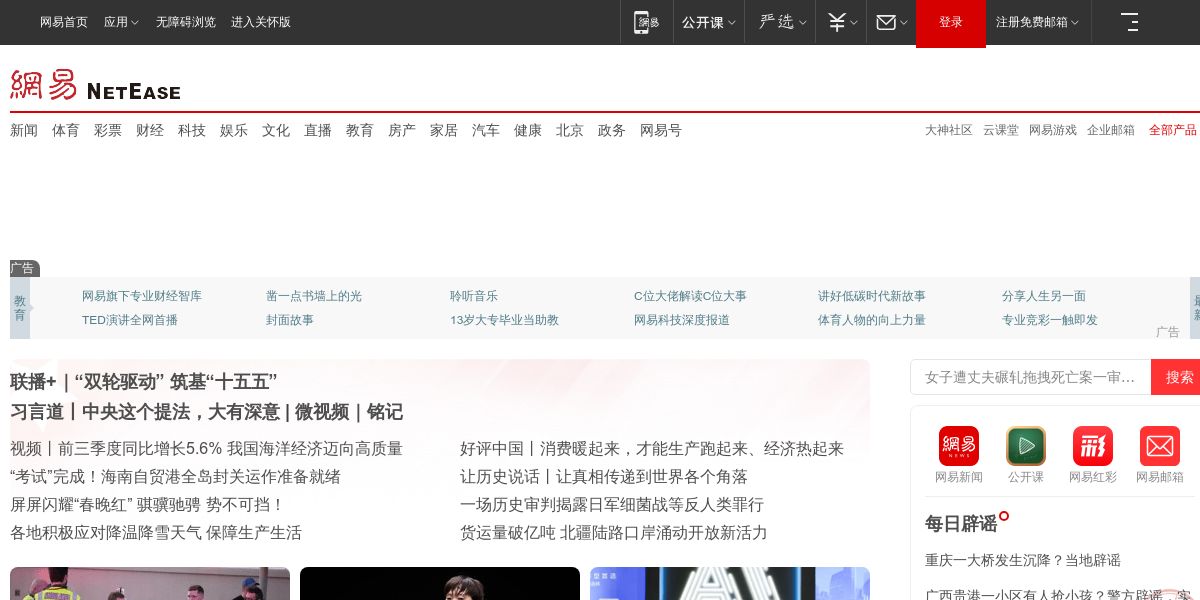Open 网易新闻 app icon
The height and width of the screenshot is (600, 1200).
point(959,446)
